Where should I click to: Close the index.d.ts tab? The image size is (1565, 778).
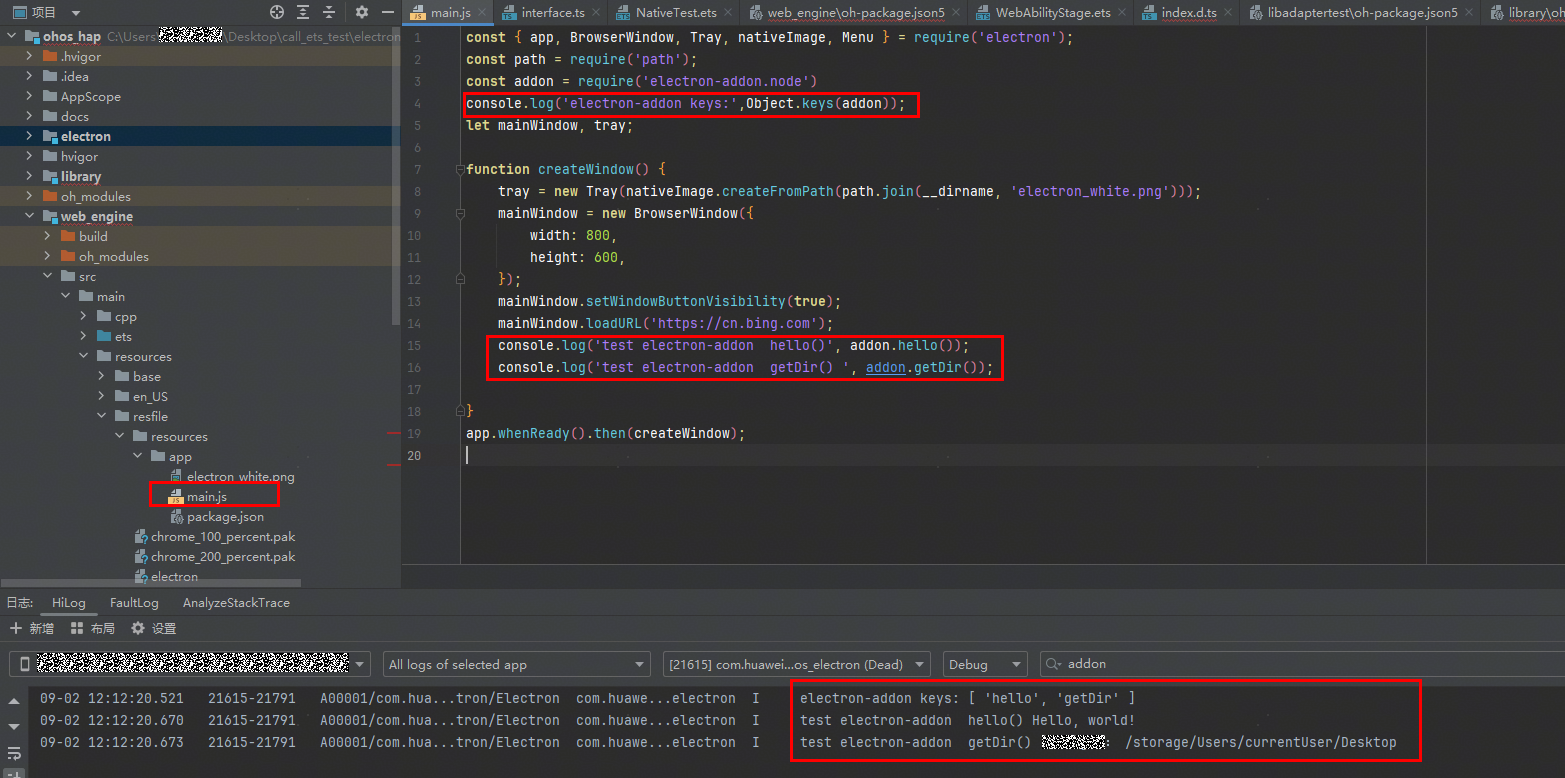point(1227,13)
